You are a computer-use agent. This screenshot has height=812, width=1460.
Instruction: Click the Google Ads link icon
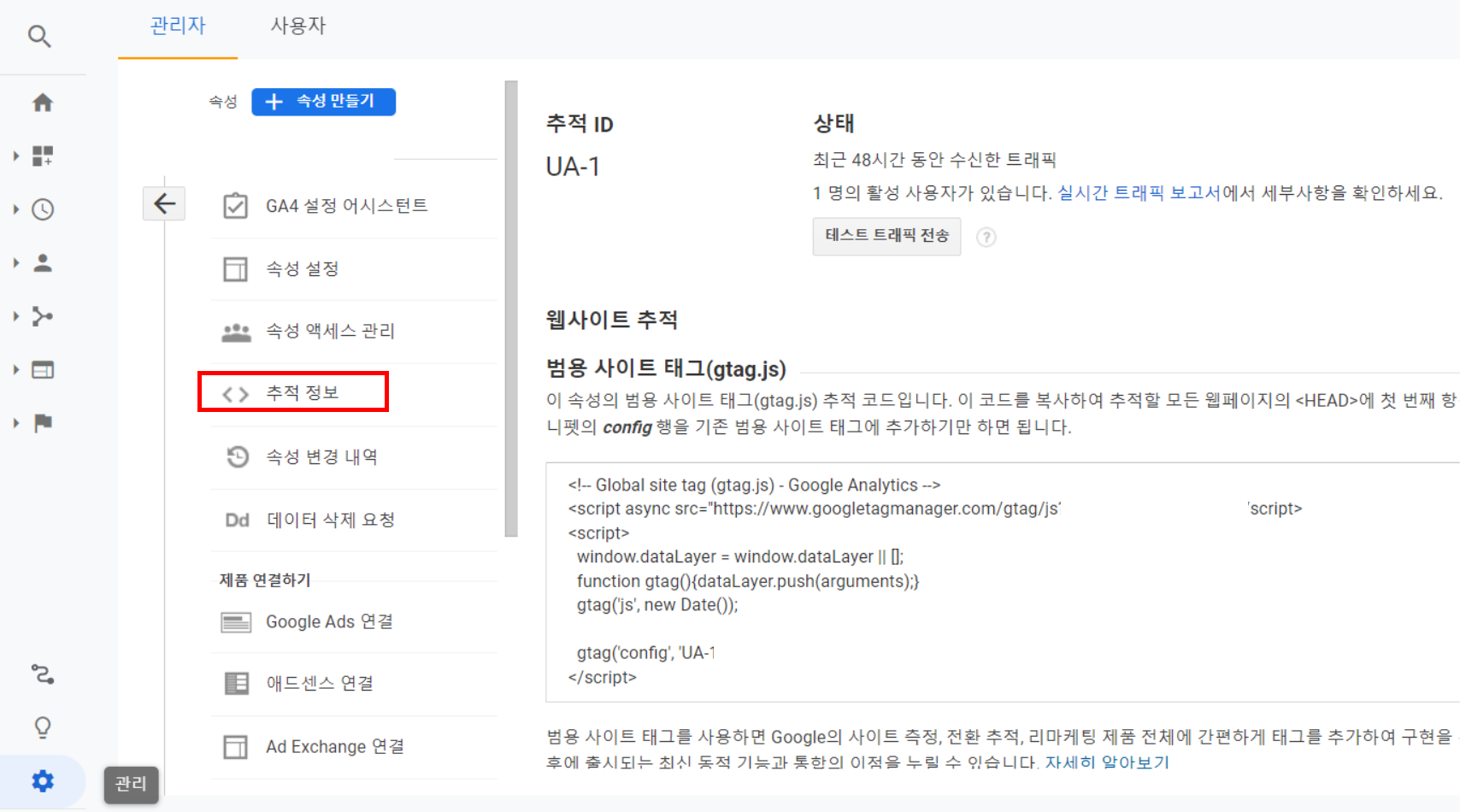click(x=236, y=622)
